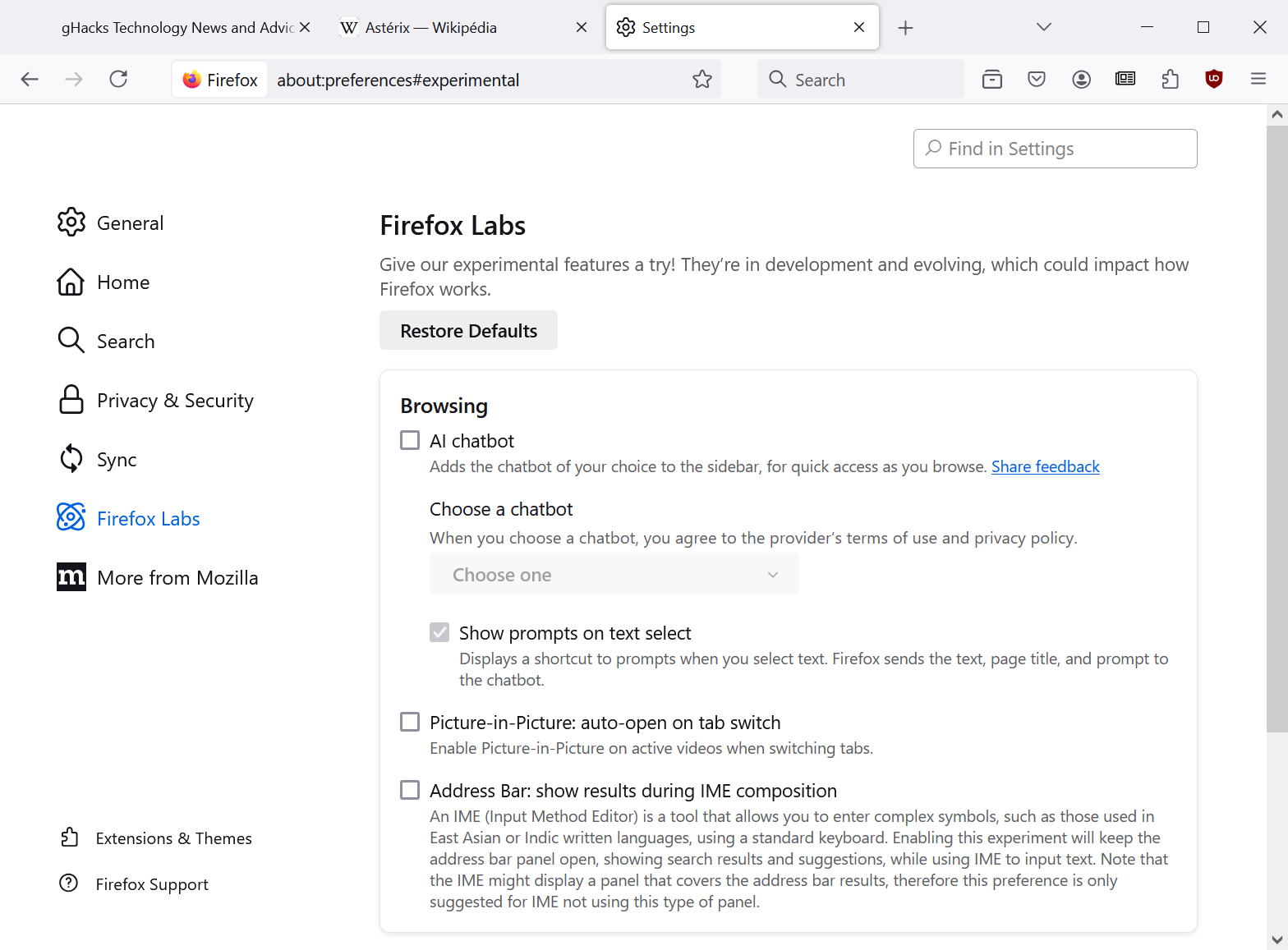Open a new tab with plus button

pyautogui.click(x=905, y=28)
